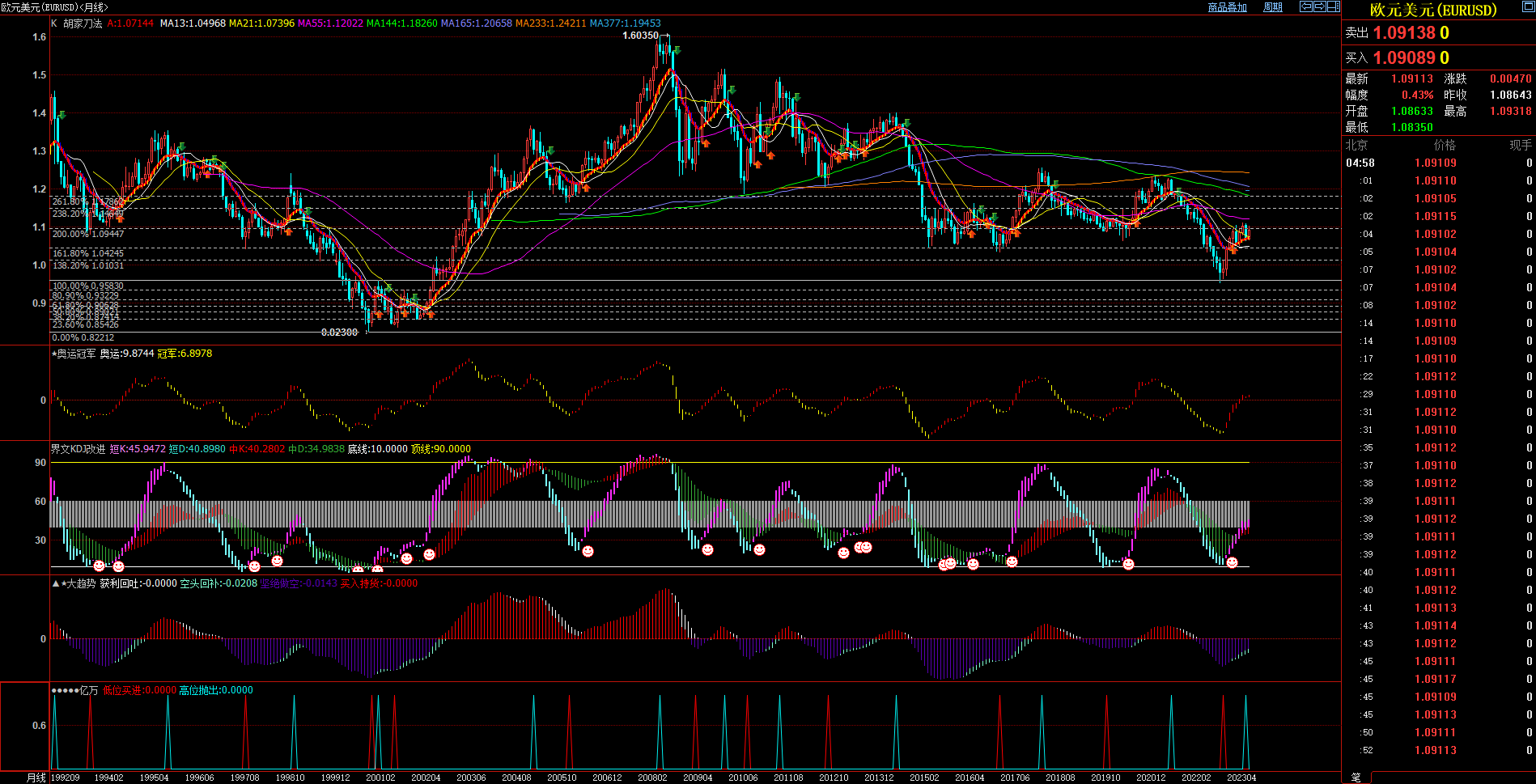
Task: Click the rightmost split-window icon in header
Action: coord(1334,6)
